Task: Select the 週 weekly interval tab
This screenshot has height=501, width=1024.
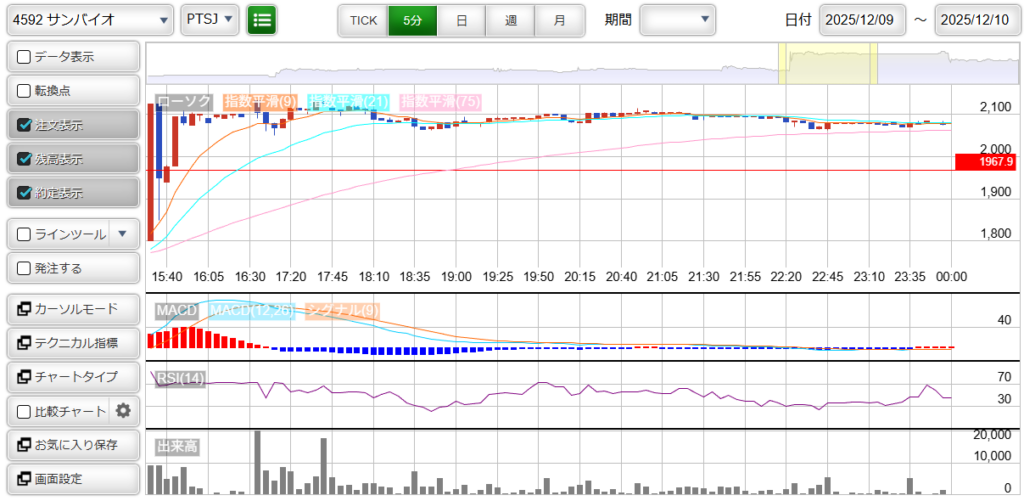Action: point(510,20)
